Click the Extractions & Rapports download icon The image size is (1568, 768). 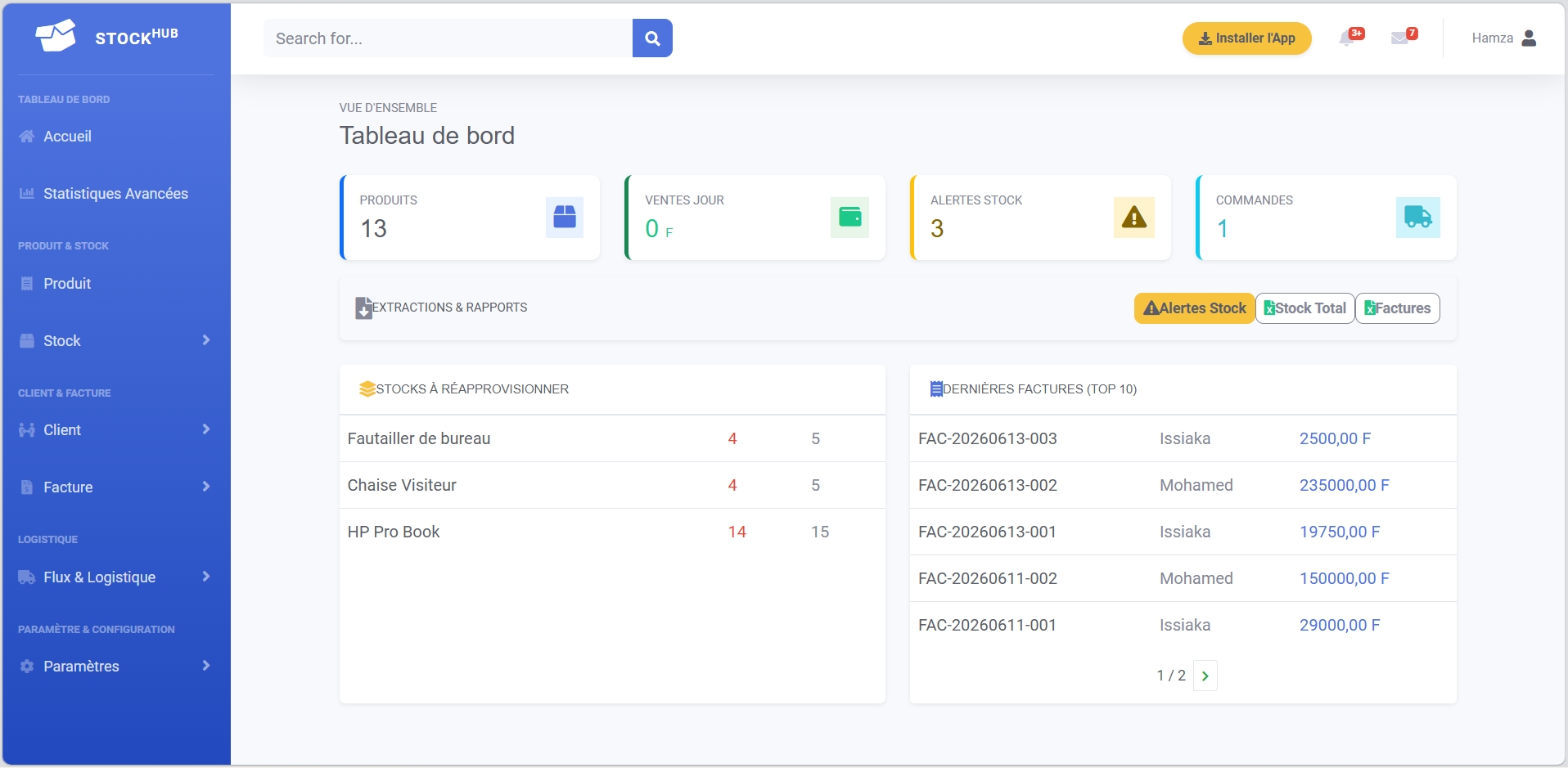coord(363,308)
